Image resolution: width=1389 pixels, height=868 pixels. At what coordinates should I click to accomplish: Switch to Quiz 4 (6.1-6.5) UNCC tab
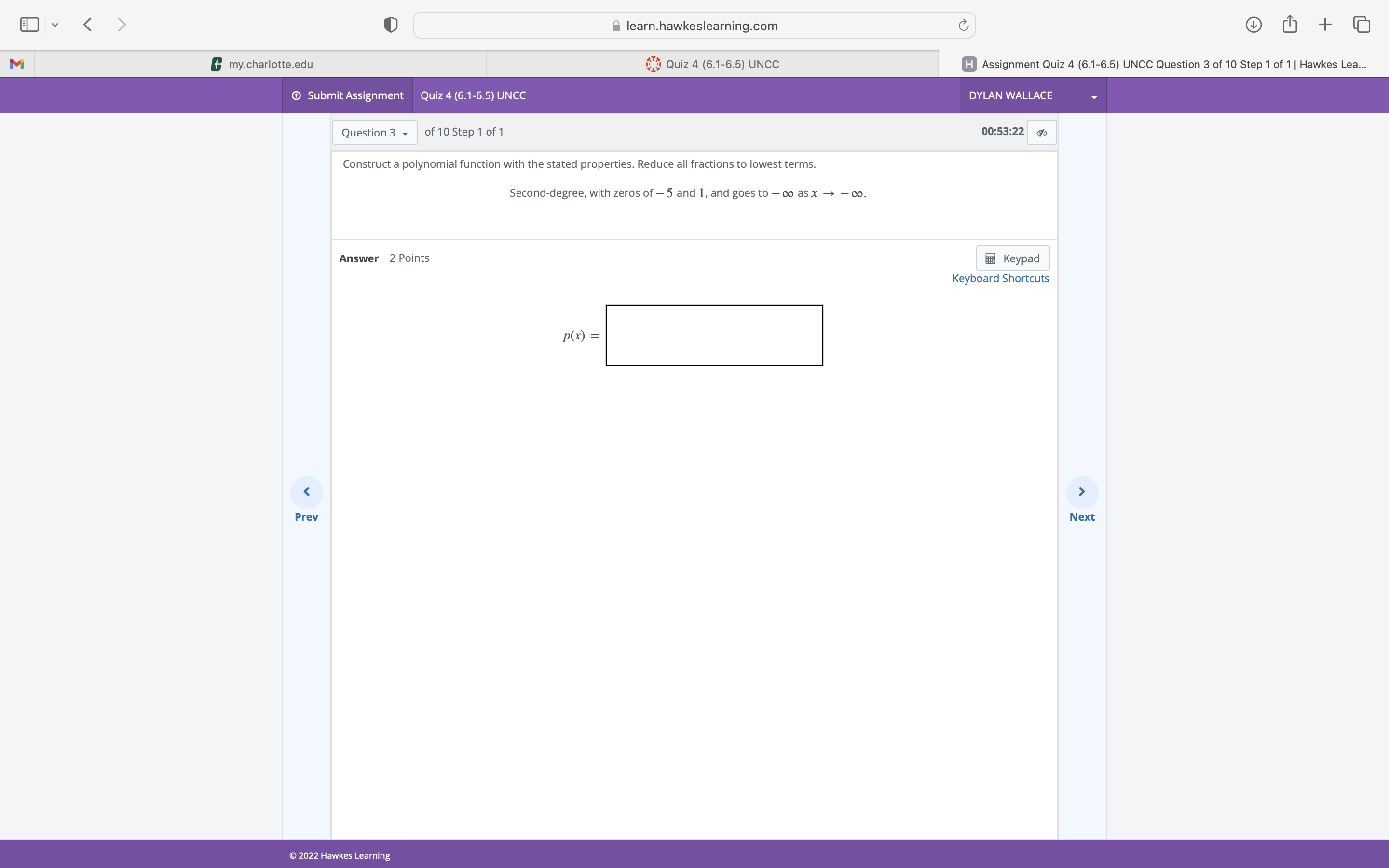pyautogui.click(x=712, y=64)
